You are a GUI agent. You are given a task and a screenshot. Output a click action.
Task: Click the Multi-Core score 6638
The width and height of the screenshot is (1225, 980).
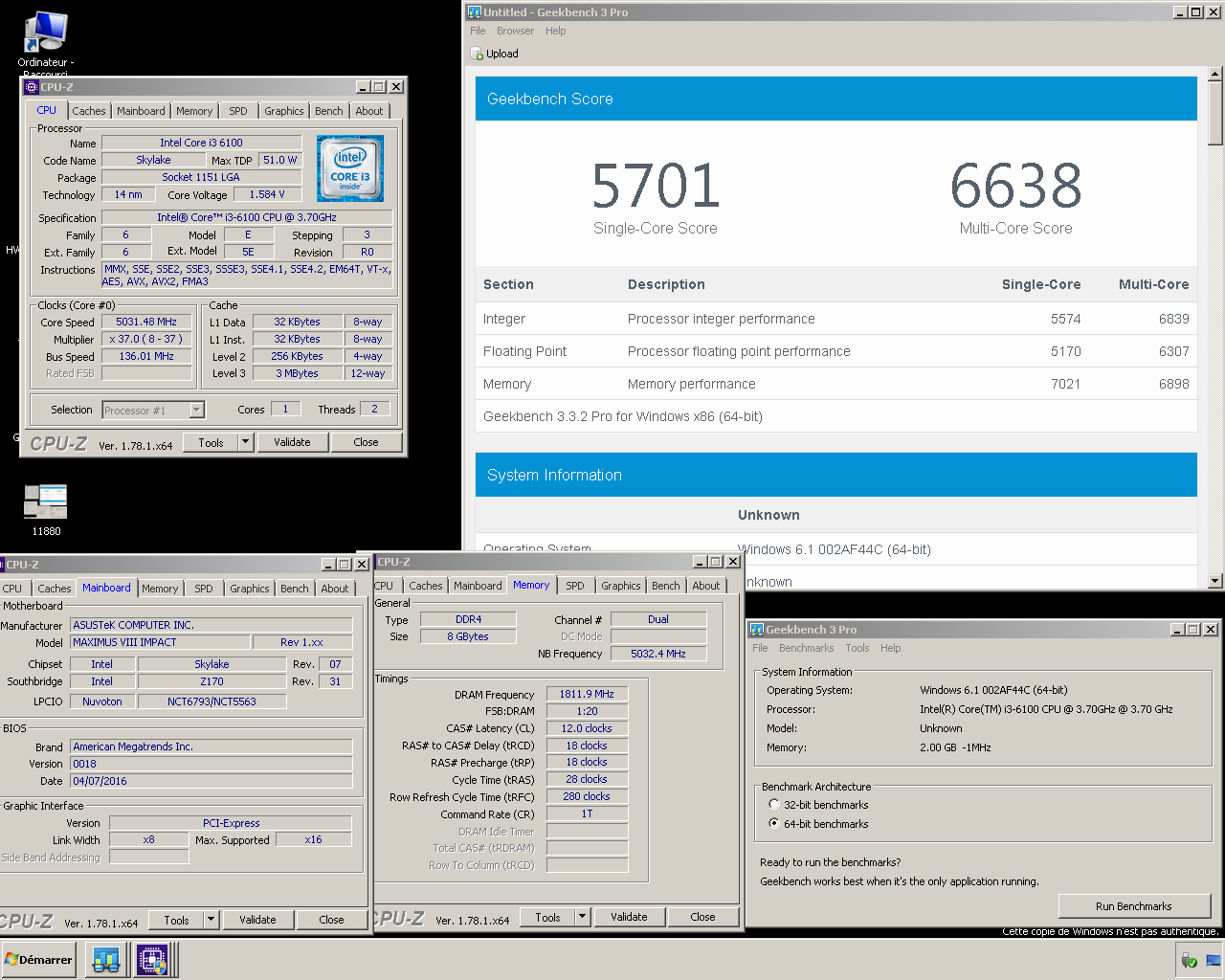[x=1016, y=186]
